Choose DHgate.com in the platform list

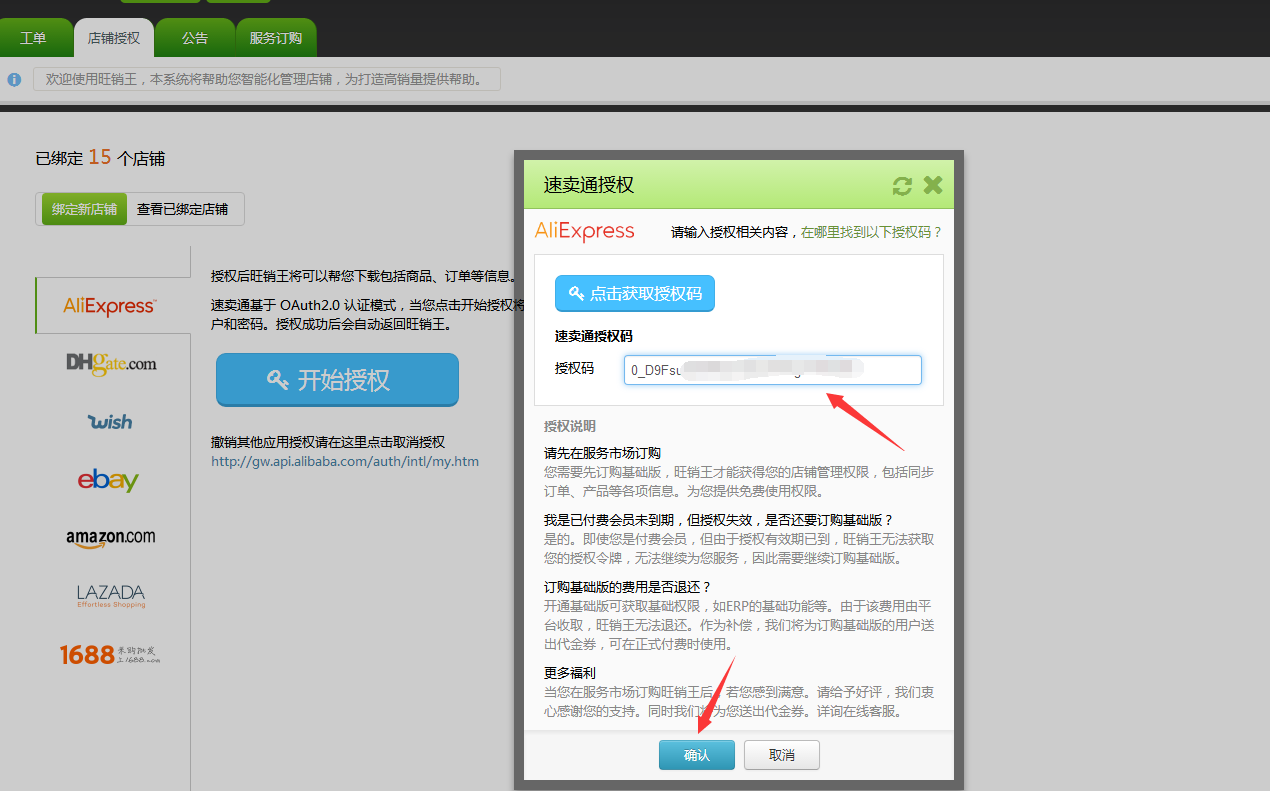pyautogui.click(x=111, y=363)
